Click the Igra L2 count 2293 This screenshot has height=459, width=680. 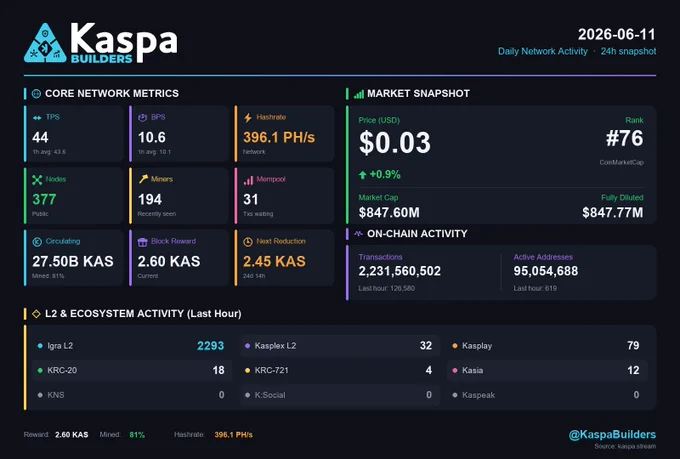click(x=210, y=346)
